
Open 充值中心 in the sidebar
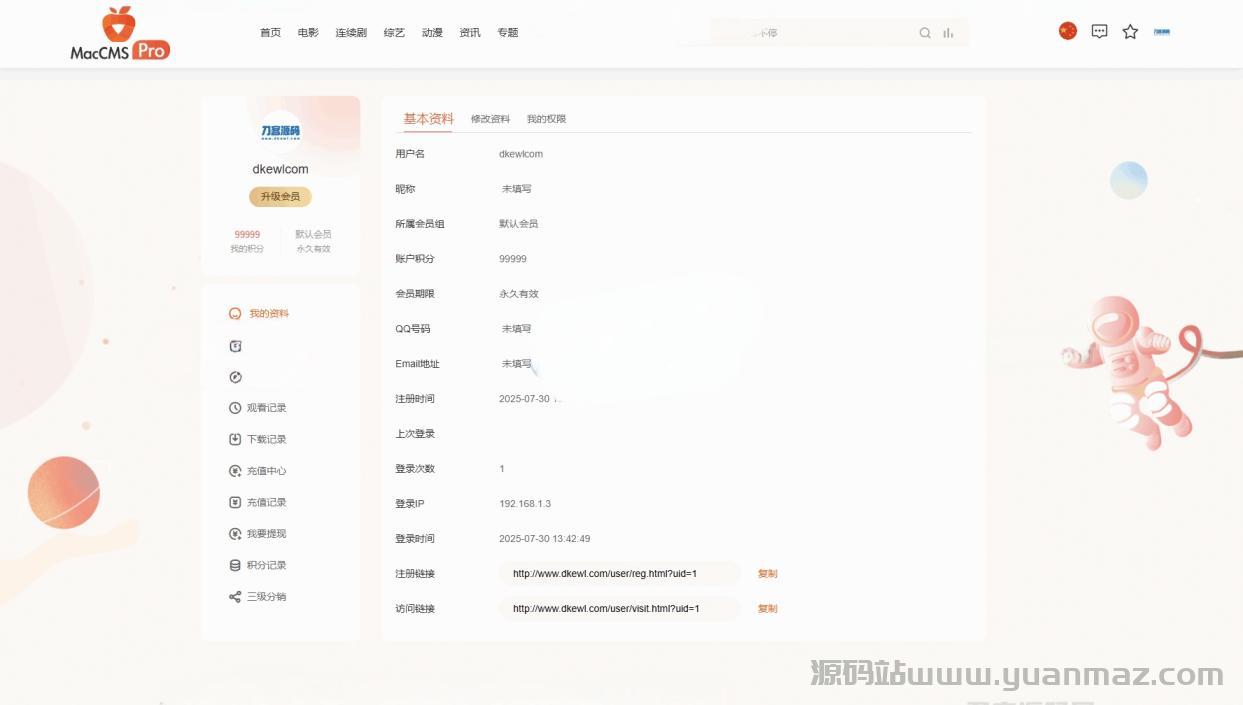[266, 471]
